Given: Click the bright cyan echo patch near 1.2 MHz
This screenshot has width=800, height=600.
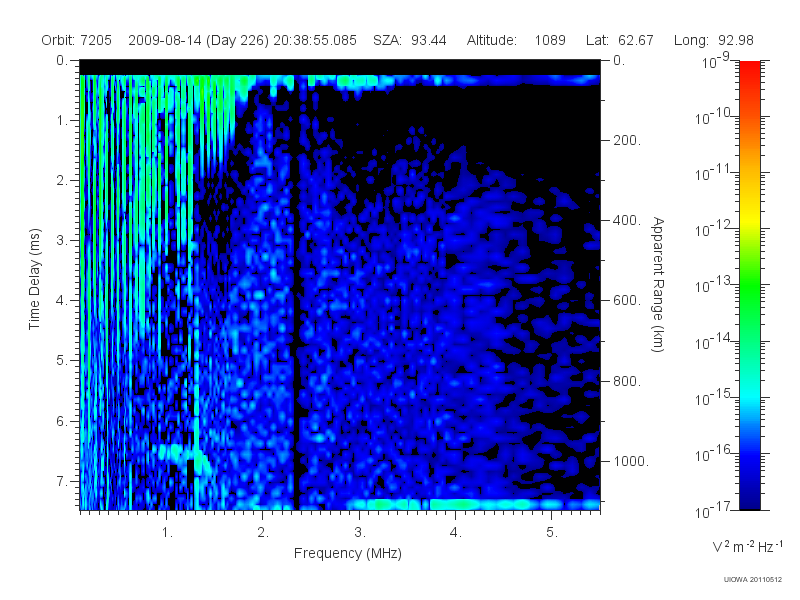Looking at the screenshot, I should coord(176,453).
